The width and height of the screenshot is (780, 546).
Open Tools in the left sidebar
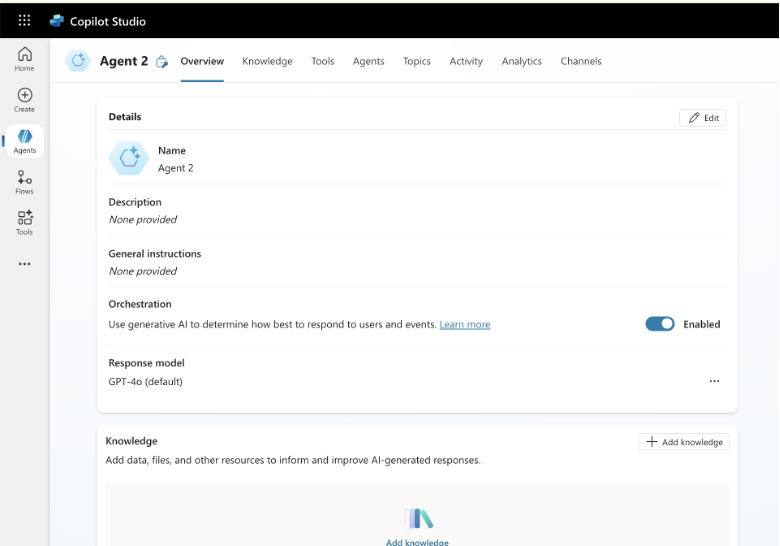pos(24,223)
